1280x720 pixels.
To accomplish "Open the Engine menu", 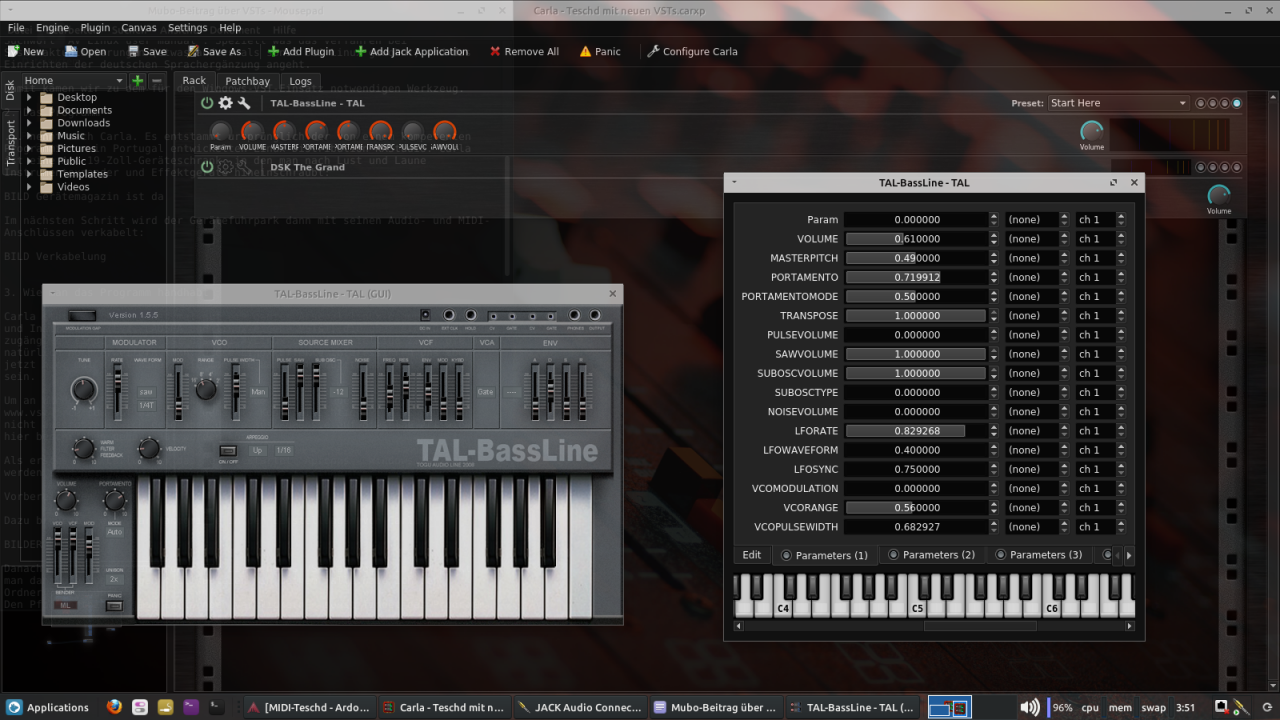I will [x=53, y=28].
